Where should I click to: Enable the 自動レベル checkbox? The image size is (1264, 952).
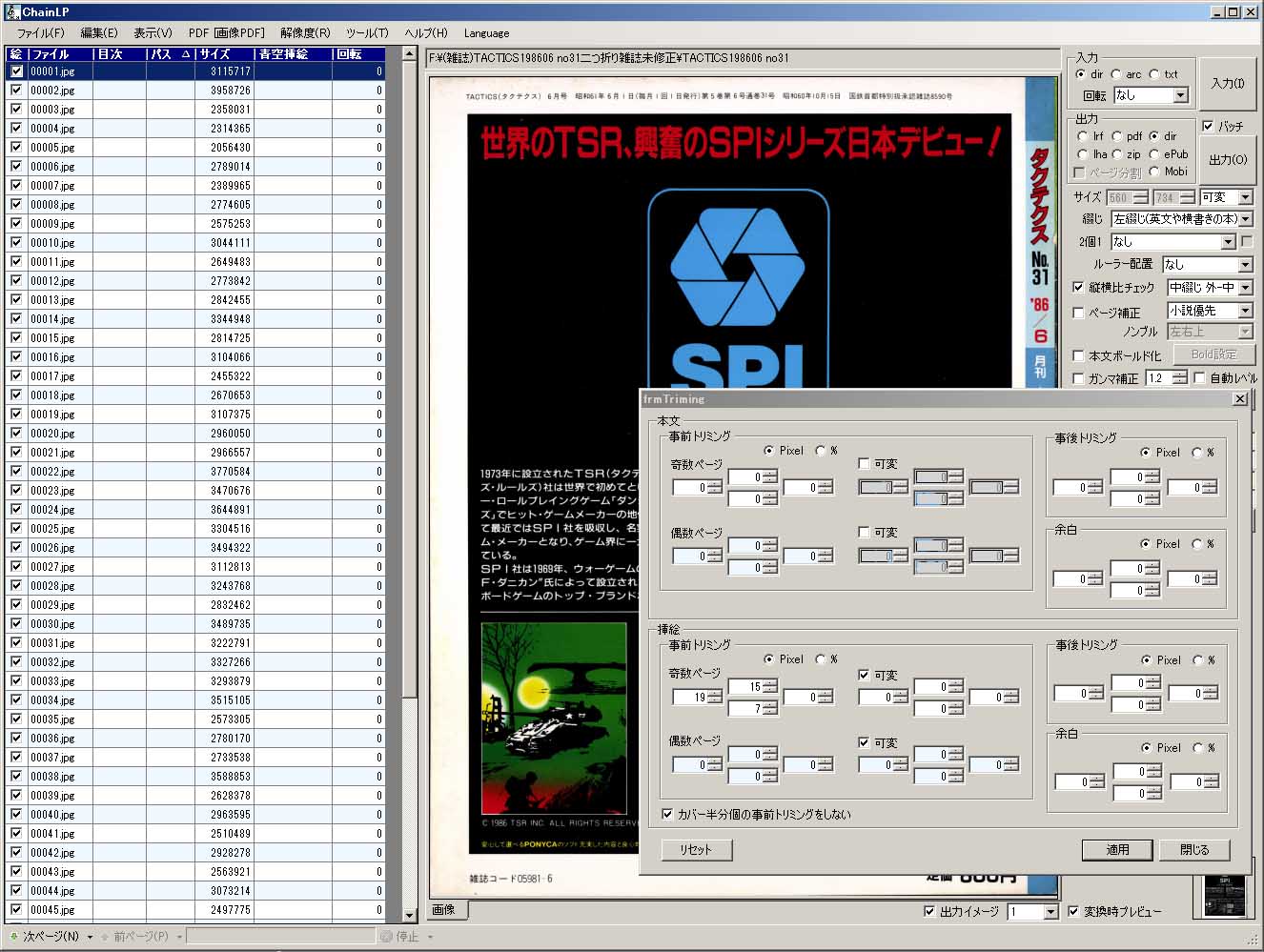coord(1199,378)
